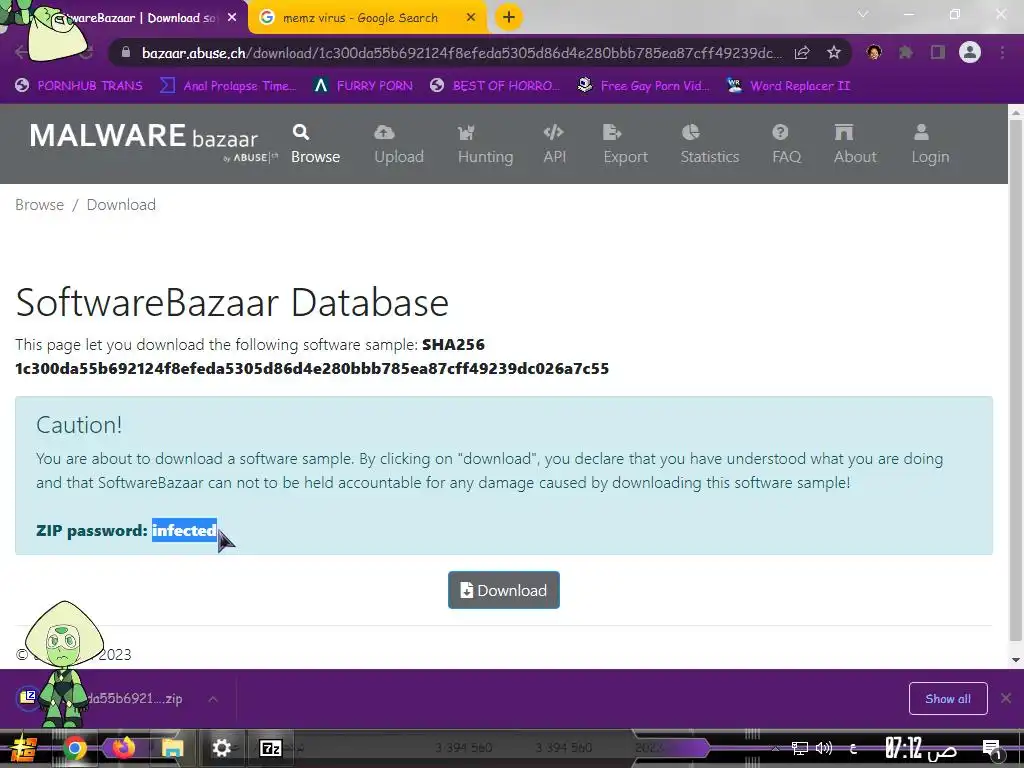Viewport: 1024px width, 768px height.
Task: Expand the downloaded zip file options chevron
Action: click(213, 699)
